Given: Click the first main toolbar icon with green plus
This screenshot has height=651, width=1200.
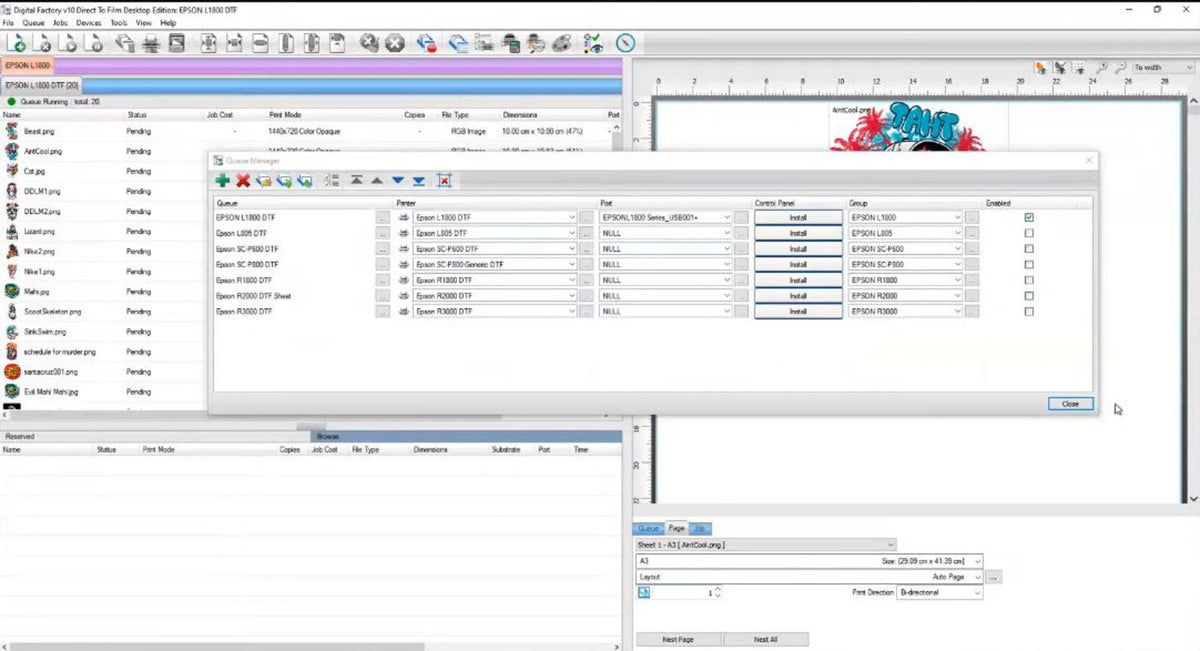Looking at the screenshot, I should (x=17, y=43).
